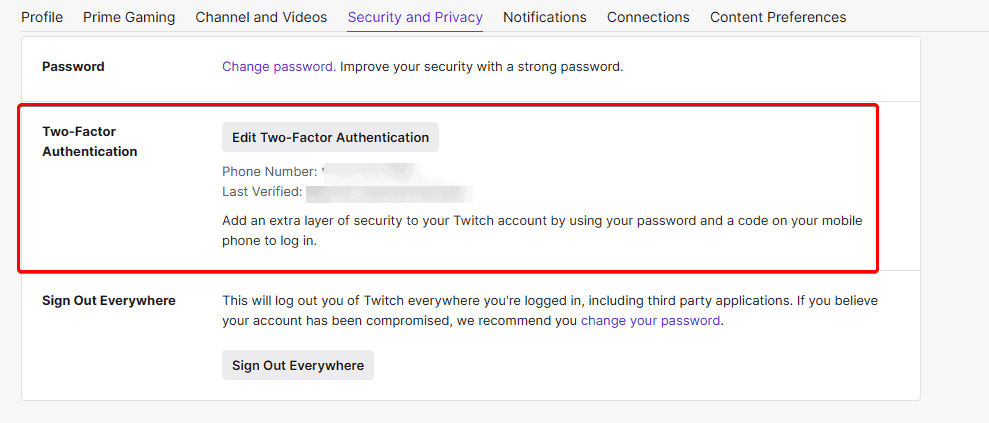This screenshot has width=989, height=423.
Task: Click the bold Password section heading
Action: pyautogui.click(x=73, y=67)
